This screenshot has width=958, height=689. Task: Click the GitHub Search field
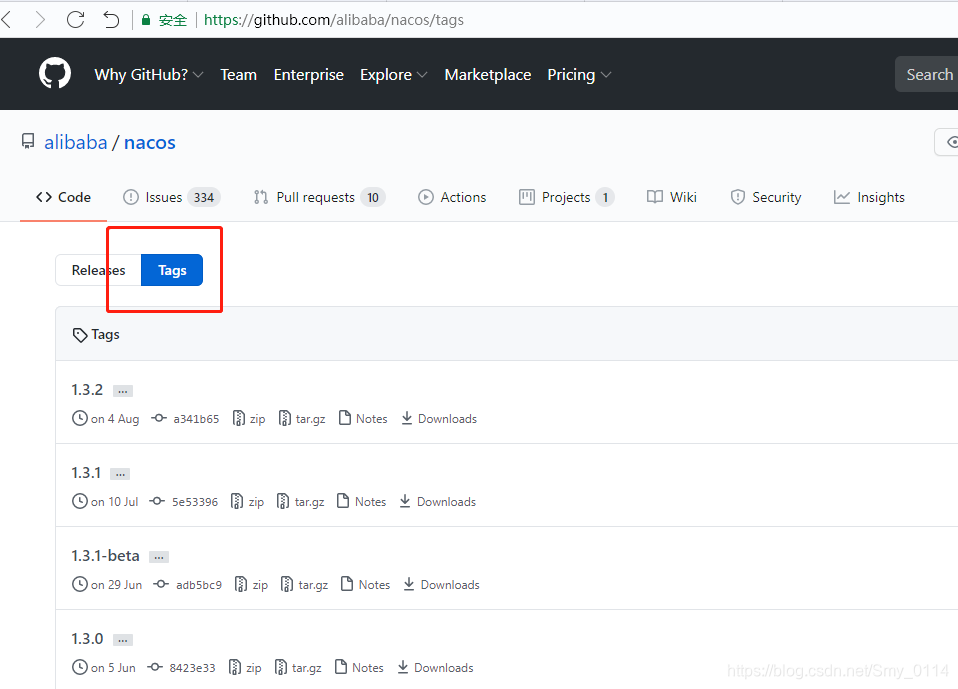(926, 75)
